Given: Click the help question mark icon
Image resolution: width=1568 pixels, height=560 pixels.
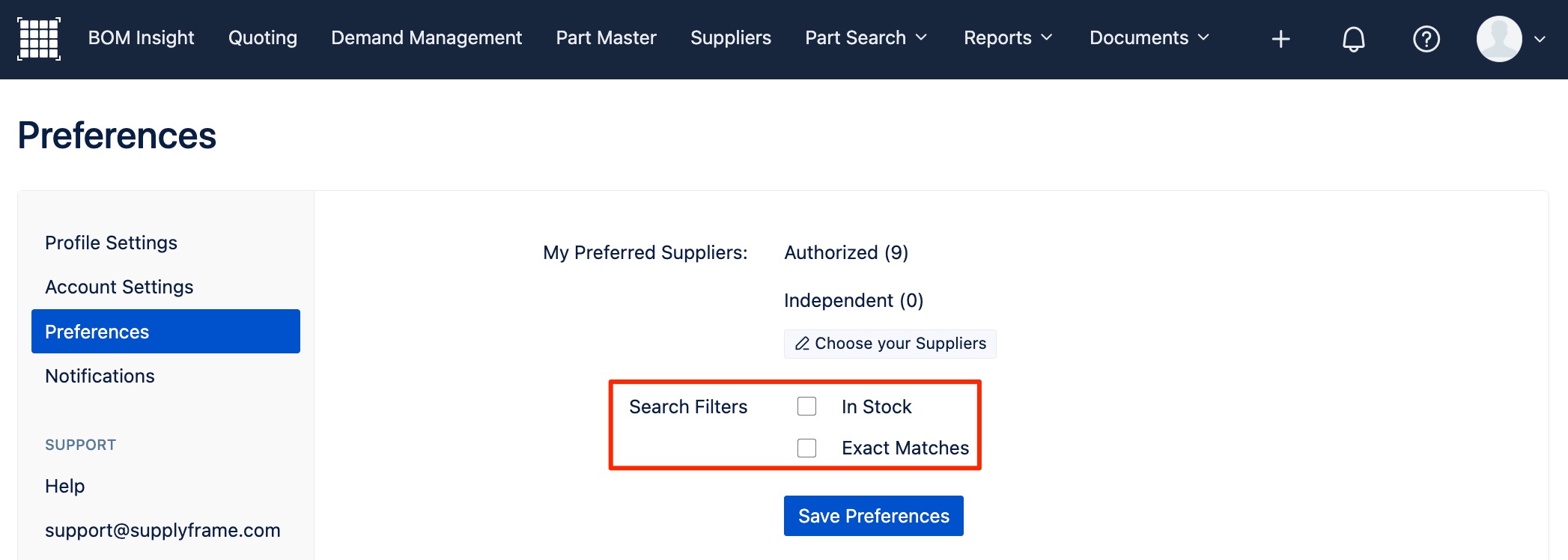Looking at the screenshot, I should [x=1426, y=39].
